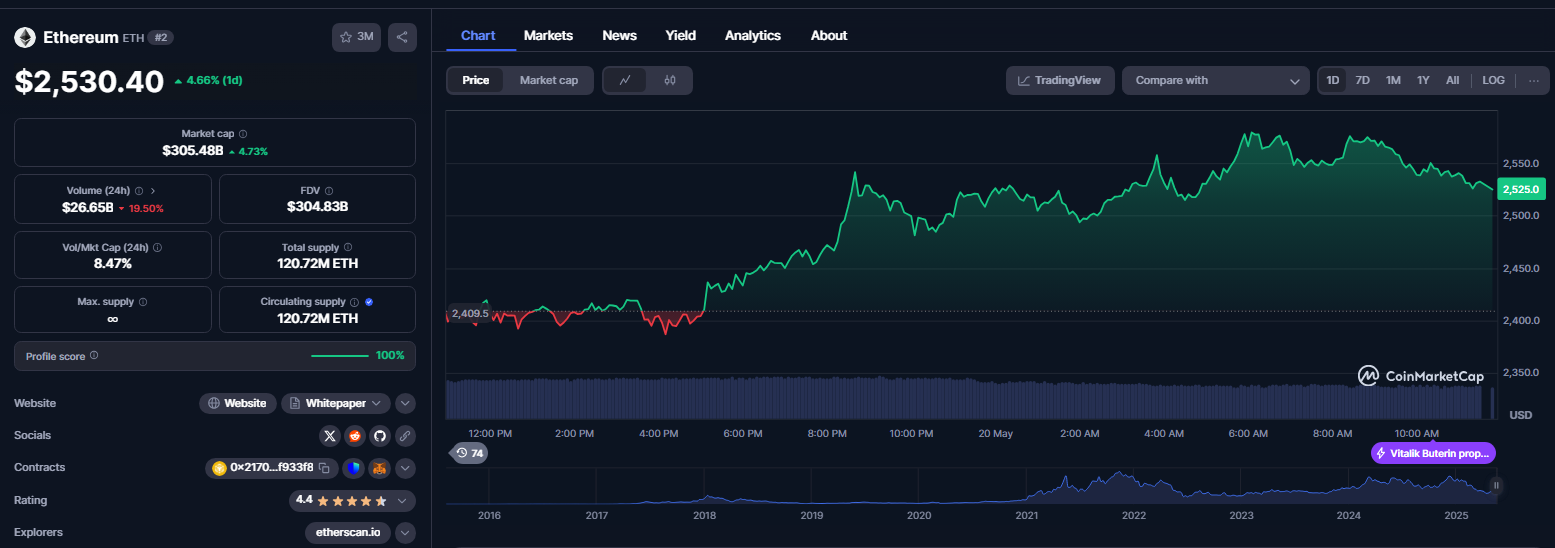Image resolution: width=1555 pixels, height=548 pixels.
Task: Click the chain link icon in Socials
Action: (404, 436)
